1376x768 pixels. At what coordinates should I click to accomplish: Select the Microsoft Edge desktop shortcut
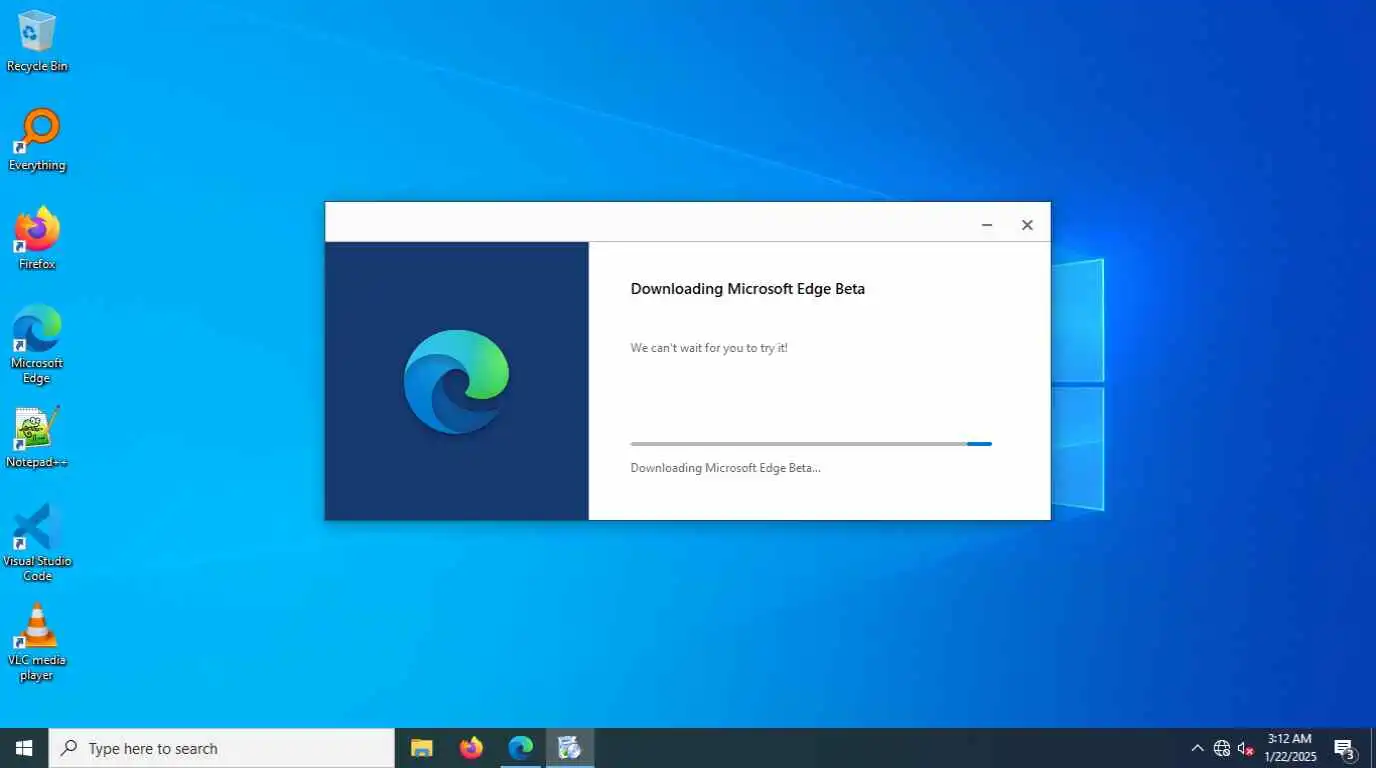click(x=37, y=344)
